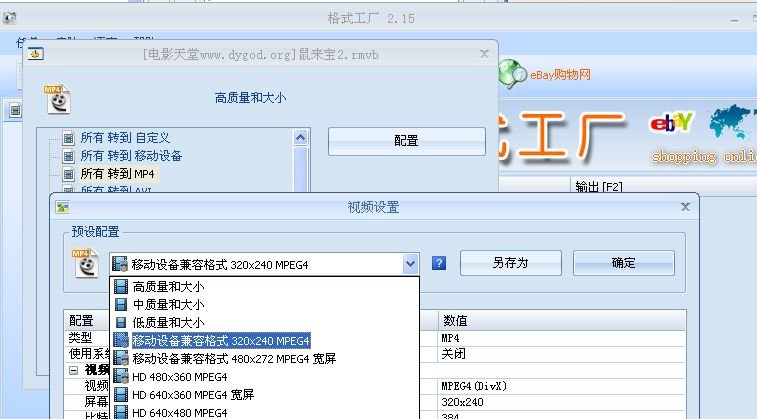Viewport: 757px width, 419px height.
Task: Click the 输出 [F2] column header
Action: 599,187
